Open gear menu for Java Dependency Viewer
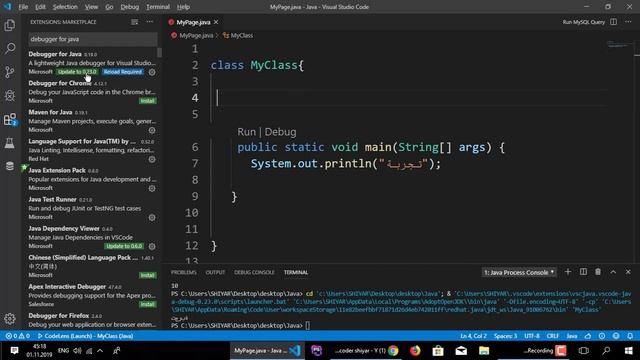Viewport: 640px width, 360px height. coord(152,247)
